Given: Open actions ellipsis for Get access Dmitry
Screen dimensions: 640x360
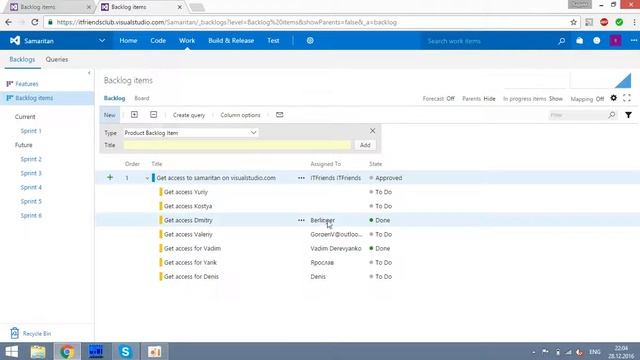Looking at the screenshot, I should pos(301,220).
